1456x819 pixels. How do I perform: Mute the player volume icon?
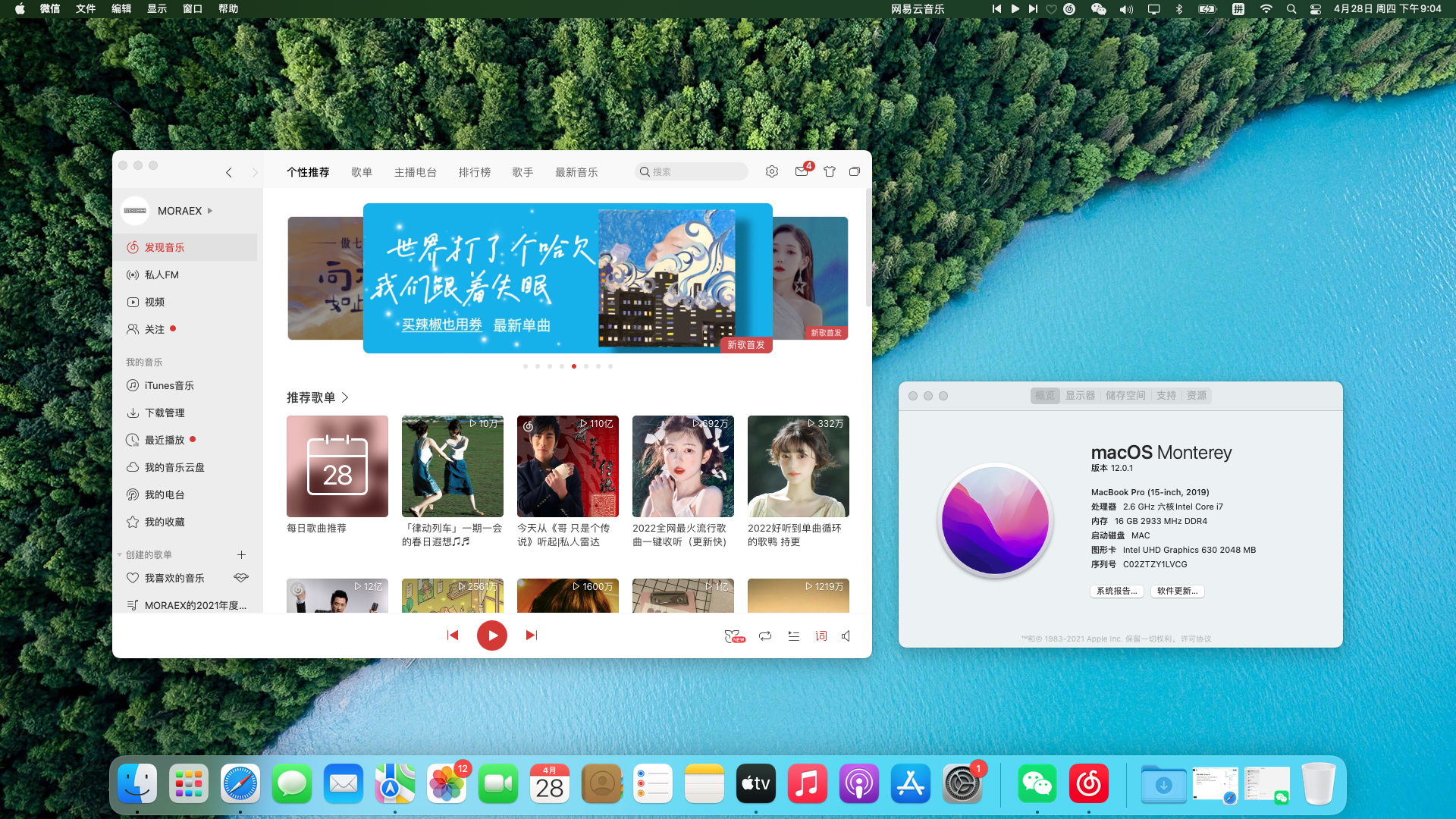click(x=846, y=636)
